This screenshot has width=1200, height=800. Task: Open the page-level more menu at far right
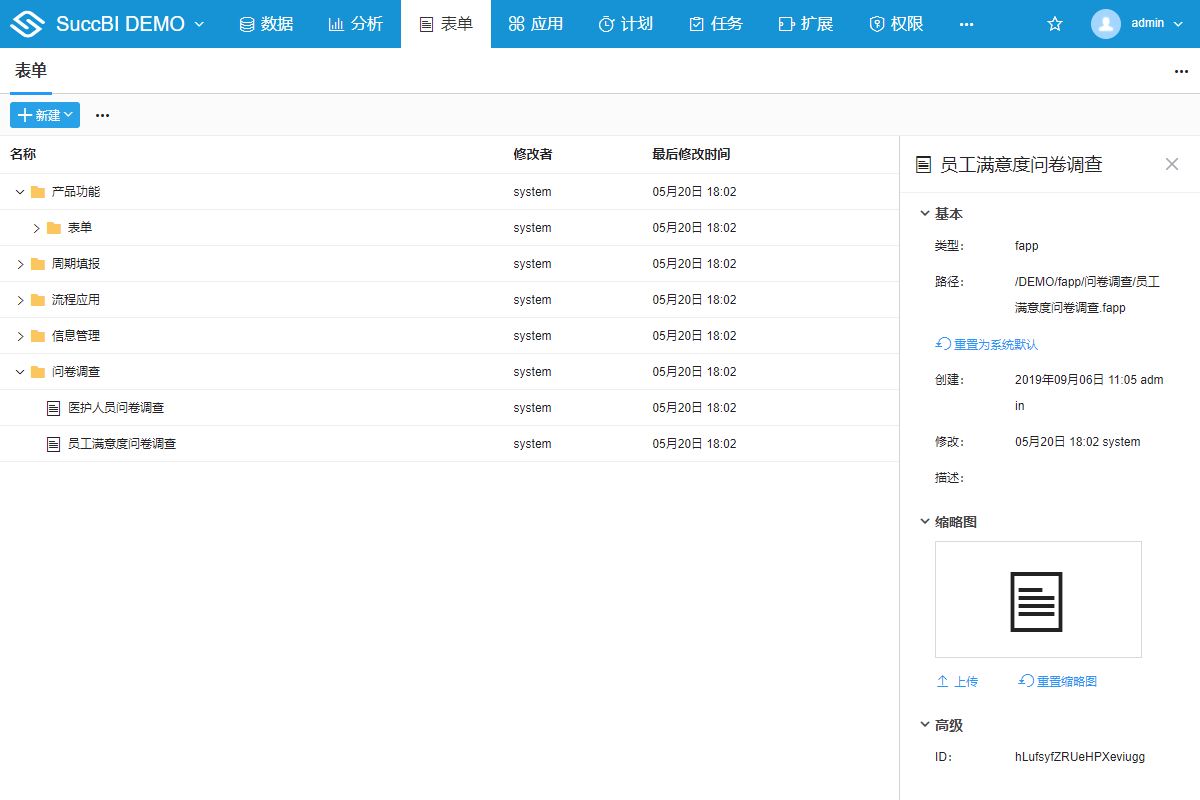point(1181,71)
